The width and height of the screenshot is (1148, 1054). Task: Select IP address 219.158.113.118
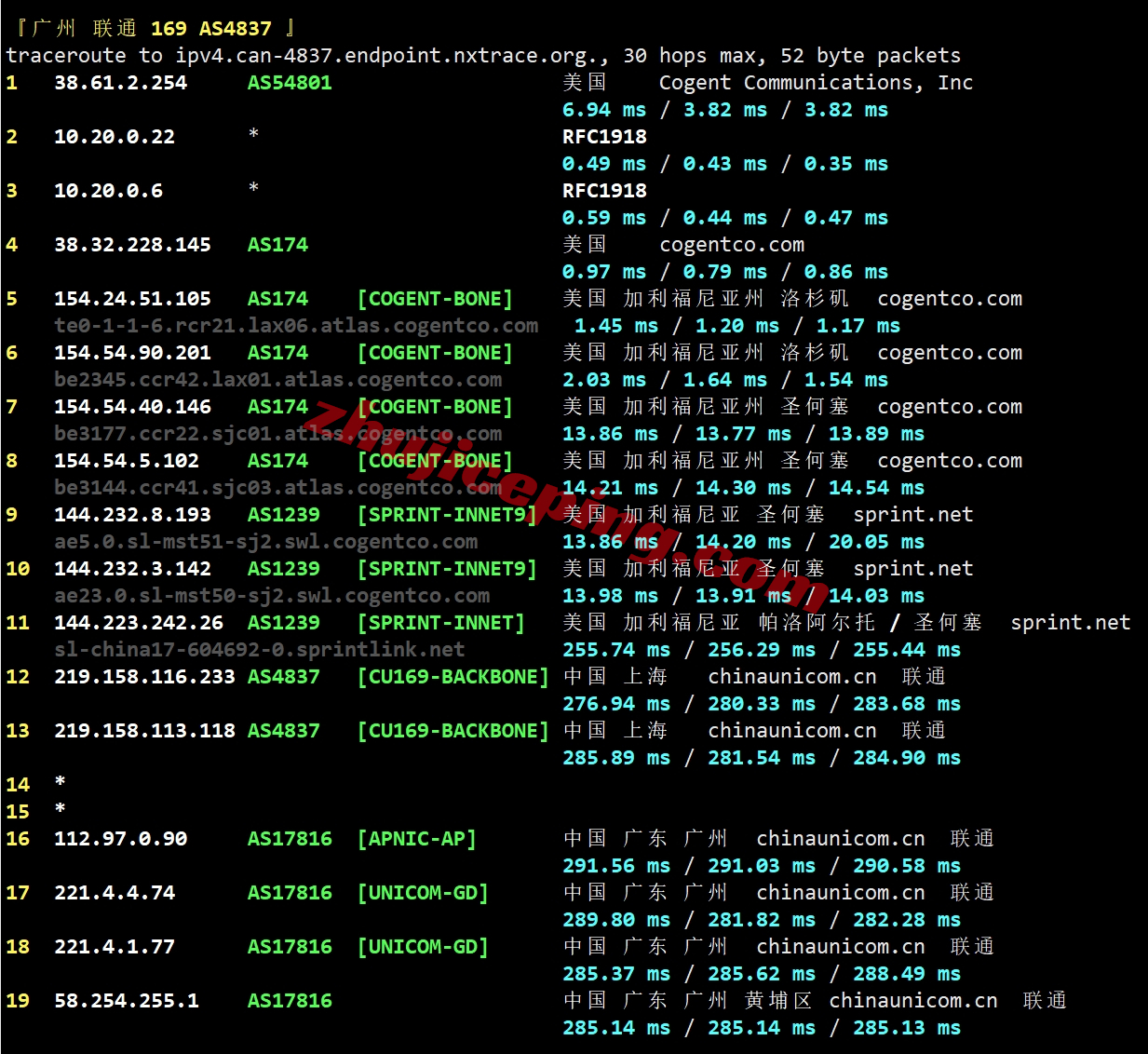click(145, 731)
